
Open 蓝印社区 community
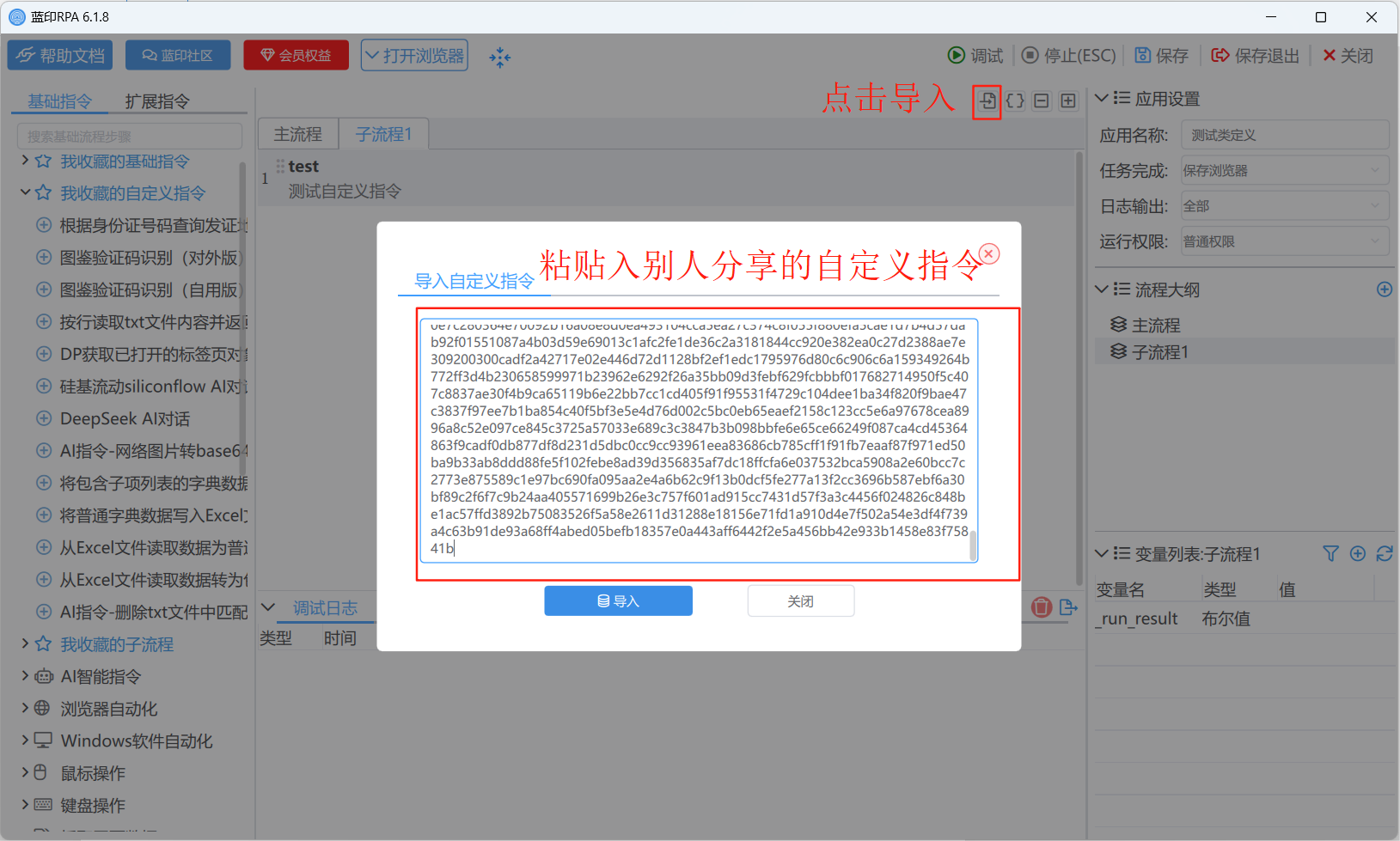(178, 55)
